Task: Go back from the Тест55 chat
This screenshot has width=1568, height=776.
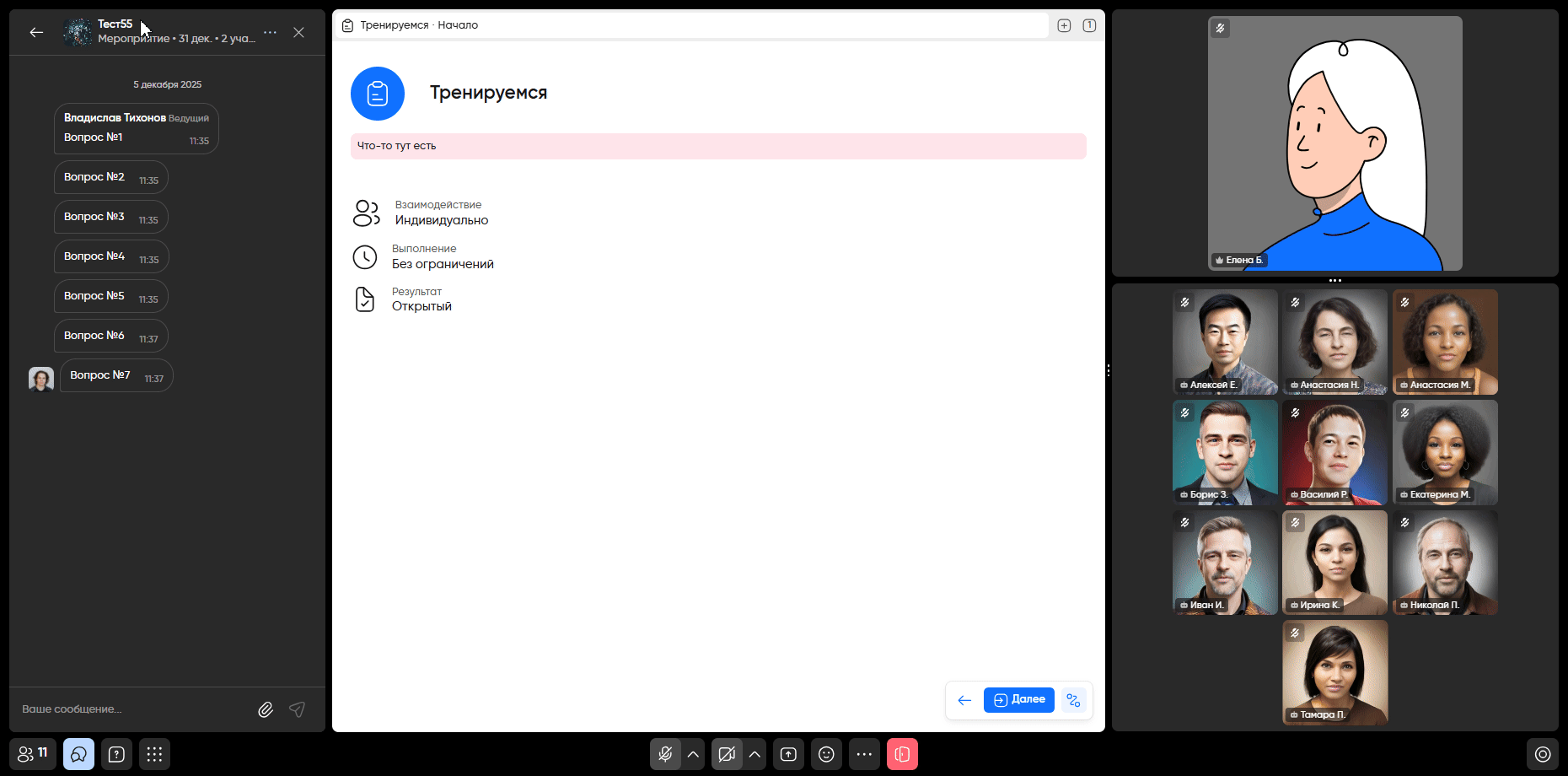Action: (x=36, y=32)
